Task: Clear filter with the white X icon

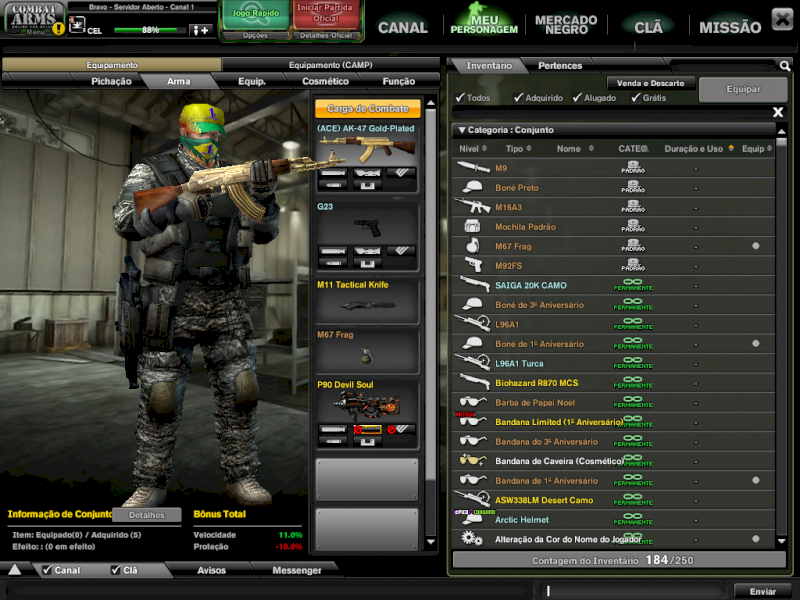Action: click(x=778, y=112)
